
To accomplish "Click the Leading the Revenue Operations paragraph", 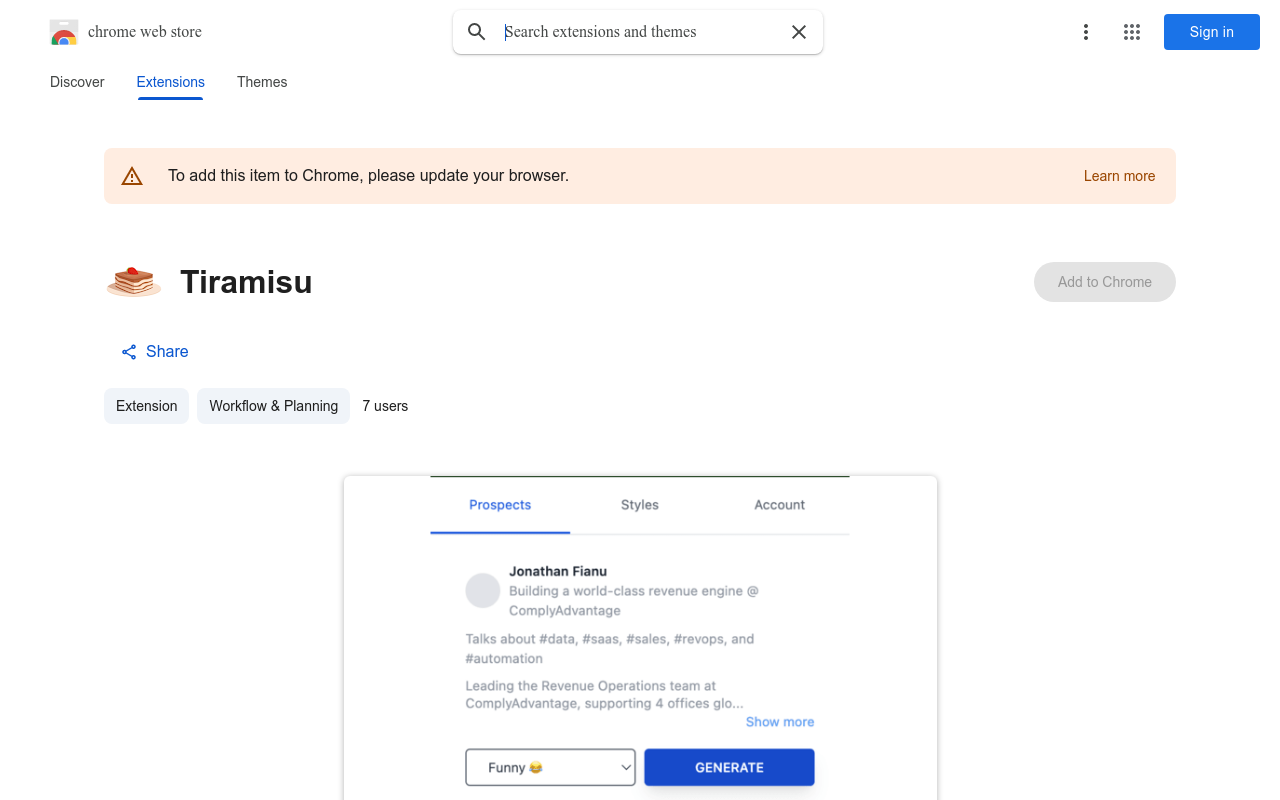I will point(605,694).
